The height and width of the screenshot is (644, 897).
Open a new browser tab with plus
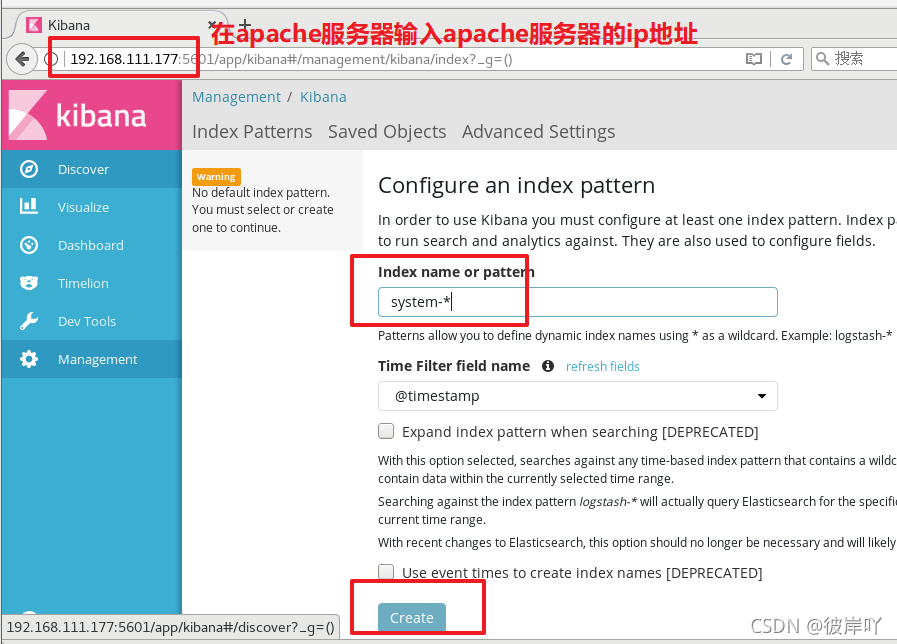[245, 25]
